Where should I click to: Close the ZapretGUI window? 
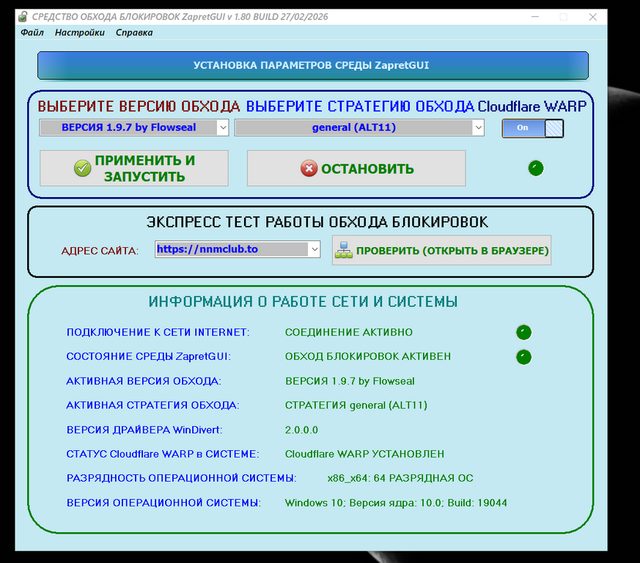point(593,17)
